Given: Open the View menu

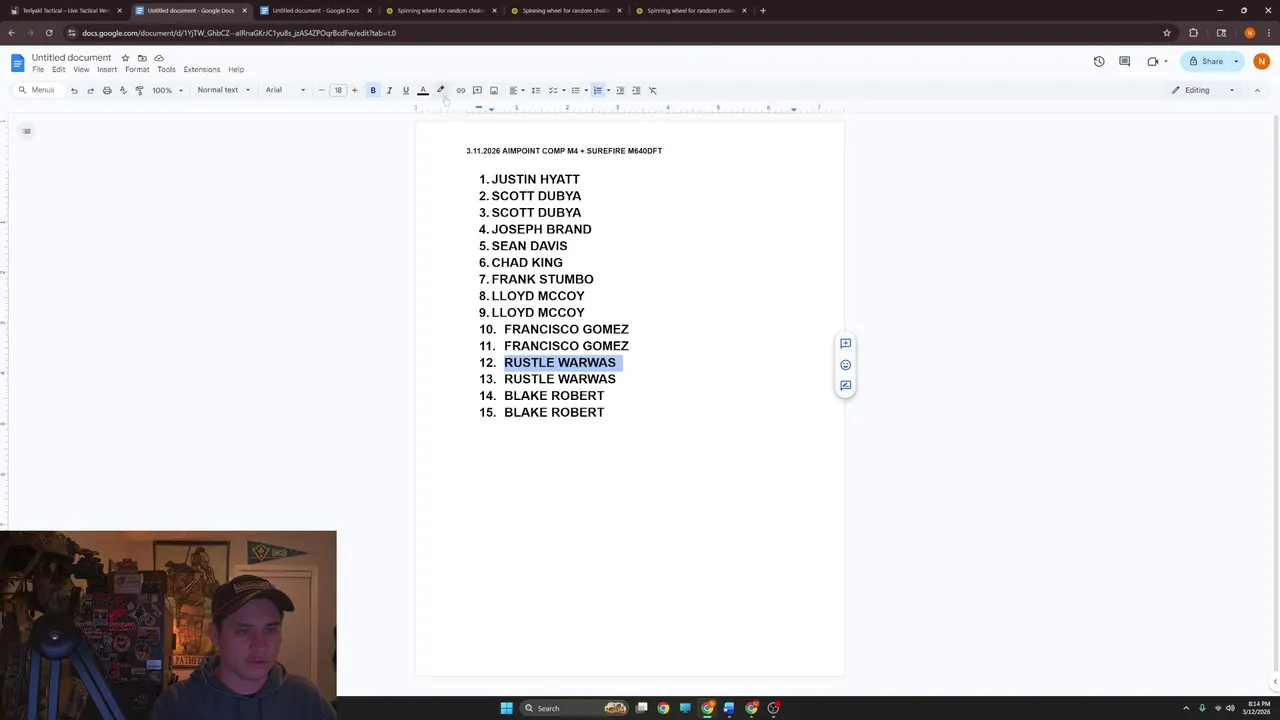Looking at the screenshot, I should (81, 69).
